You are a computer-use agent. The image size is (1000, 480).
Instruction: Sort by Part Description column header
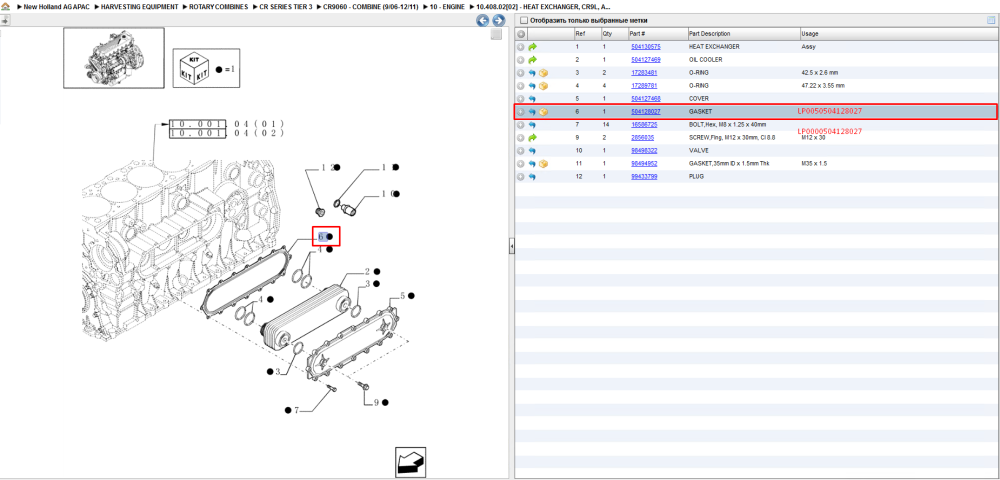[x=709, y=34]
